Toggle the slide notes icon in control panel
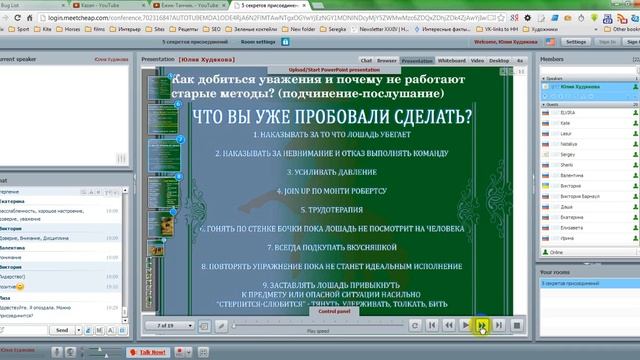This screenshot has width=640, height=360. [204, 326]
